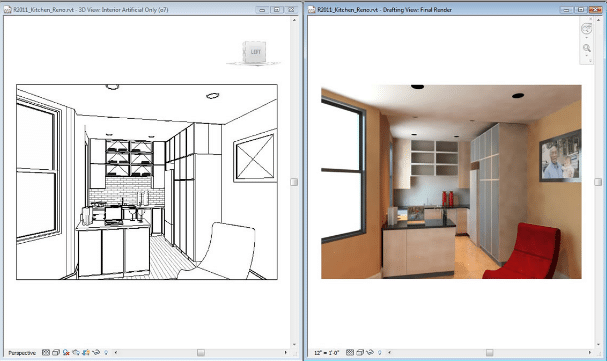607x361 pixels.
Task: Toggle reveal hidden elements lightbulb in Final Render view
Action: pos(379,352)
